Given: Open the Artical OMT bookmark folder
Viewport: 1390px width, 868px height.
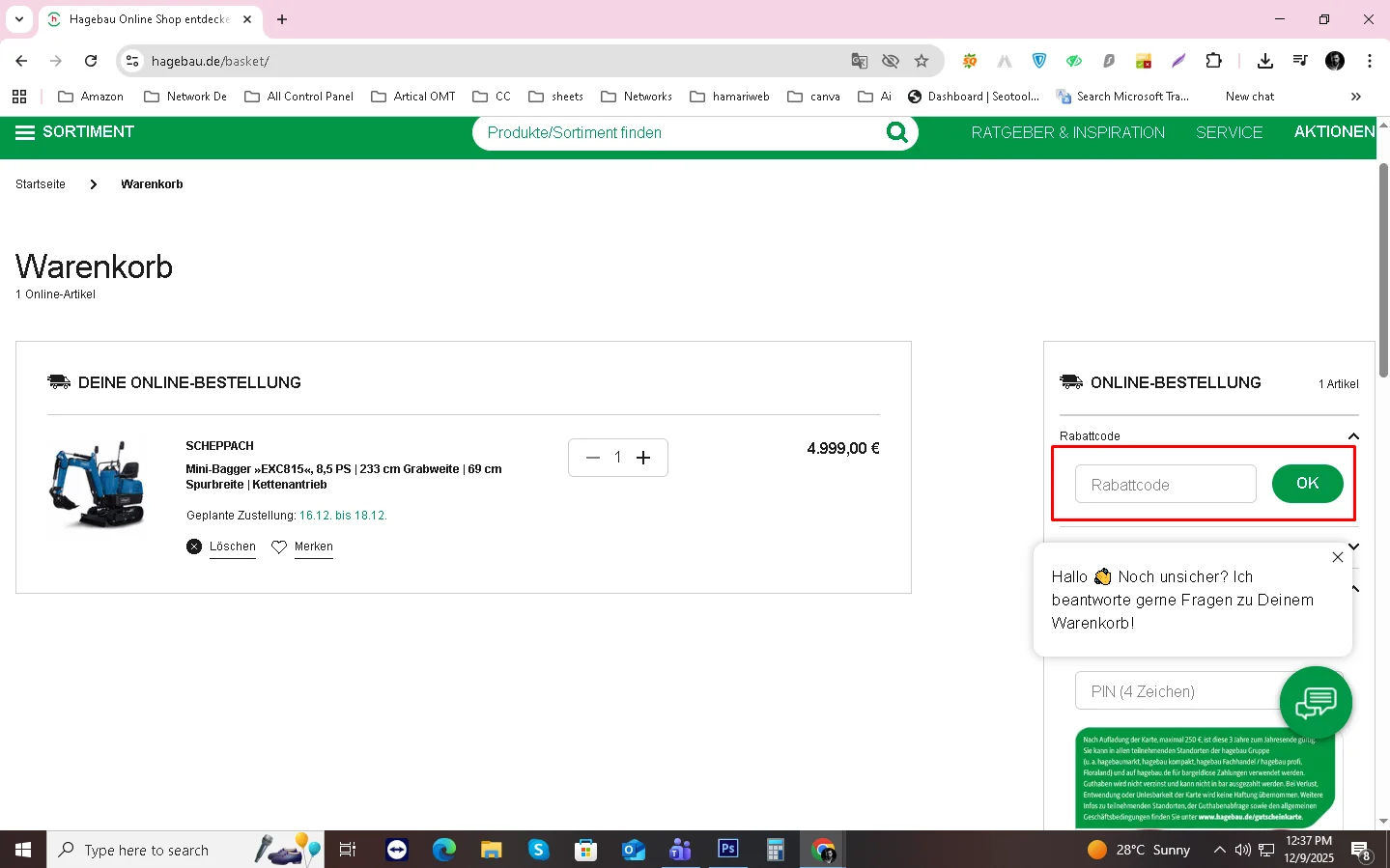Looking at the screenshot, I should pyautogui.click(x=413, y=97).
